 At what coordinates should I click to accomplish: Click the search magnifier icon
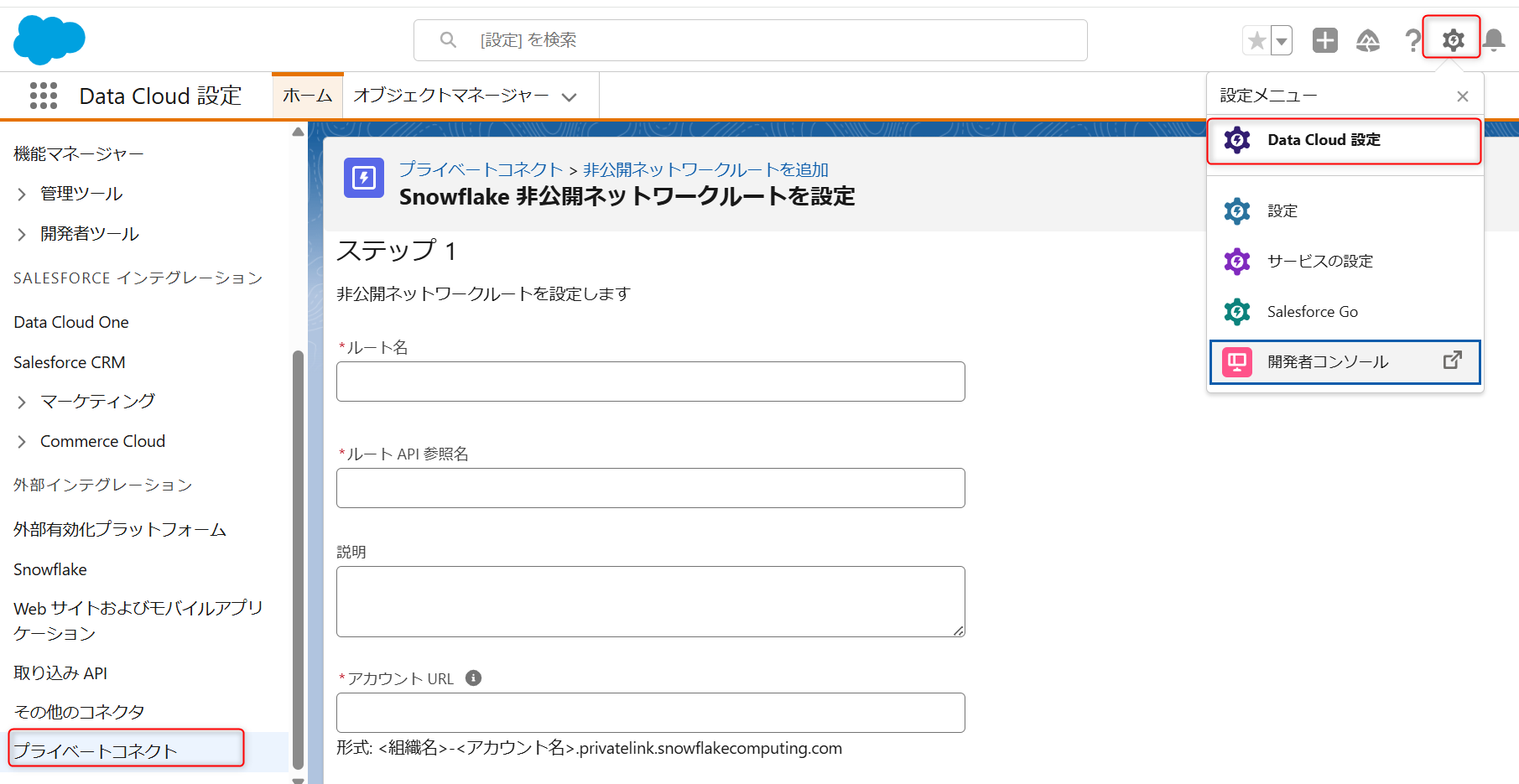(448, 40)
